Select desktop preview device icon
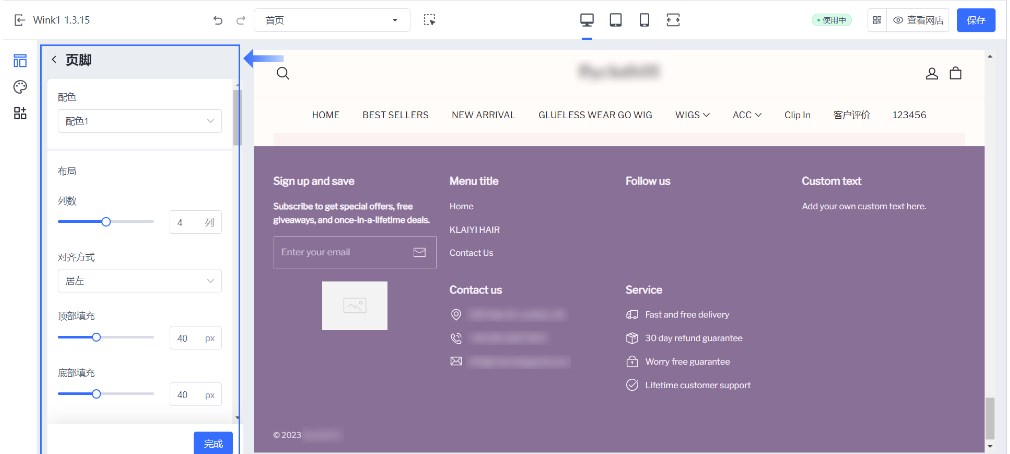Screen dimensions: 1010x454 [587, 20]
